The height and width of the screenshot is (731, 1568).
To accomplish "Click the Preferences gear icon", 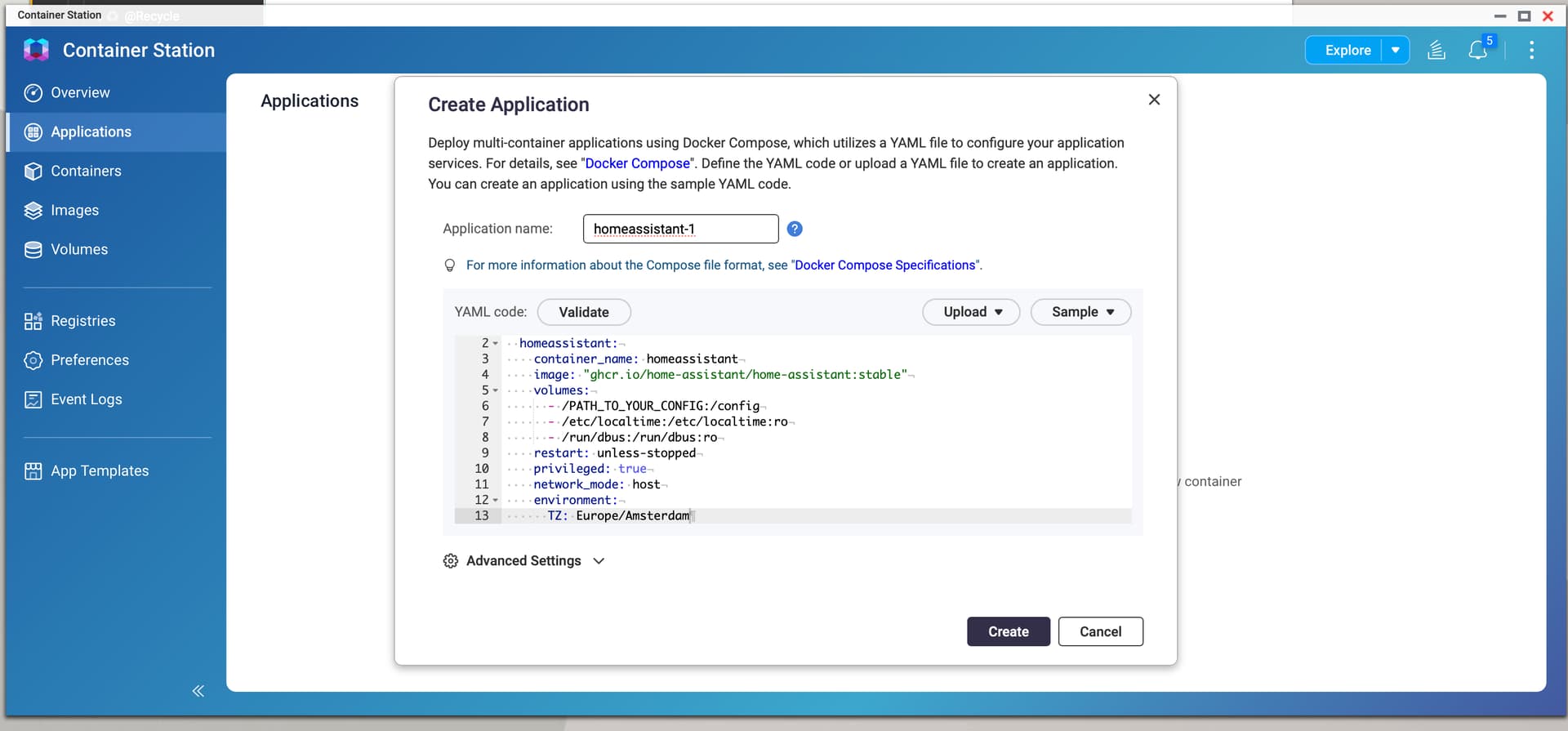I will (x=33, y=360).
